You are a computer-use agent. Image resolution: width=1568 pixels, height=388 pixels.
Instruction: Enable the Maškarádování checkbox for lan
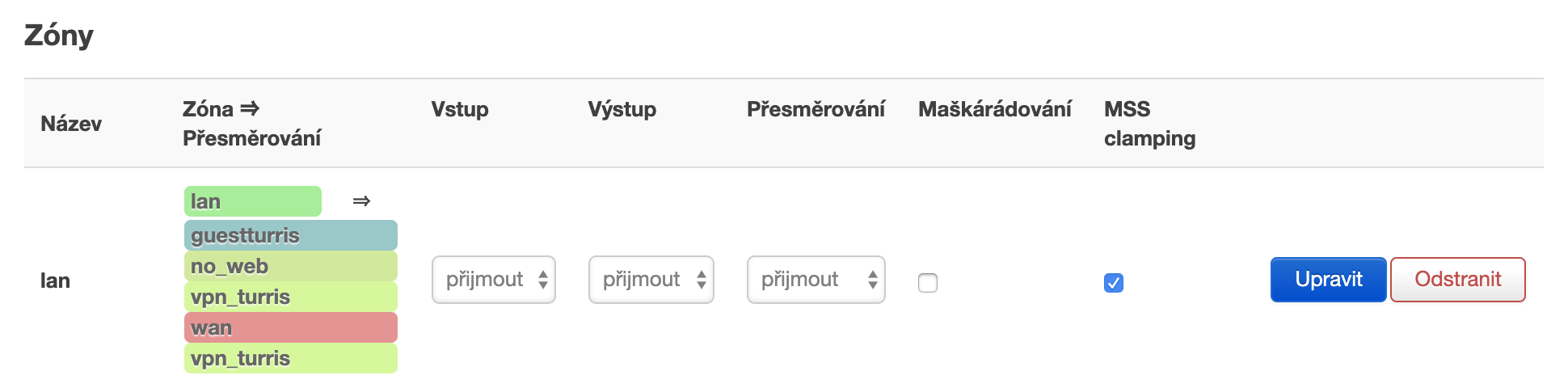point(928,283)
